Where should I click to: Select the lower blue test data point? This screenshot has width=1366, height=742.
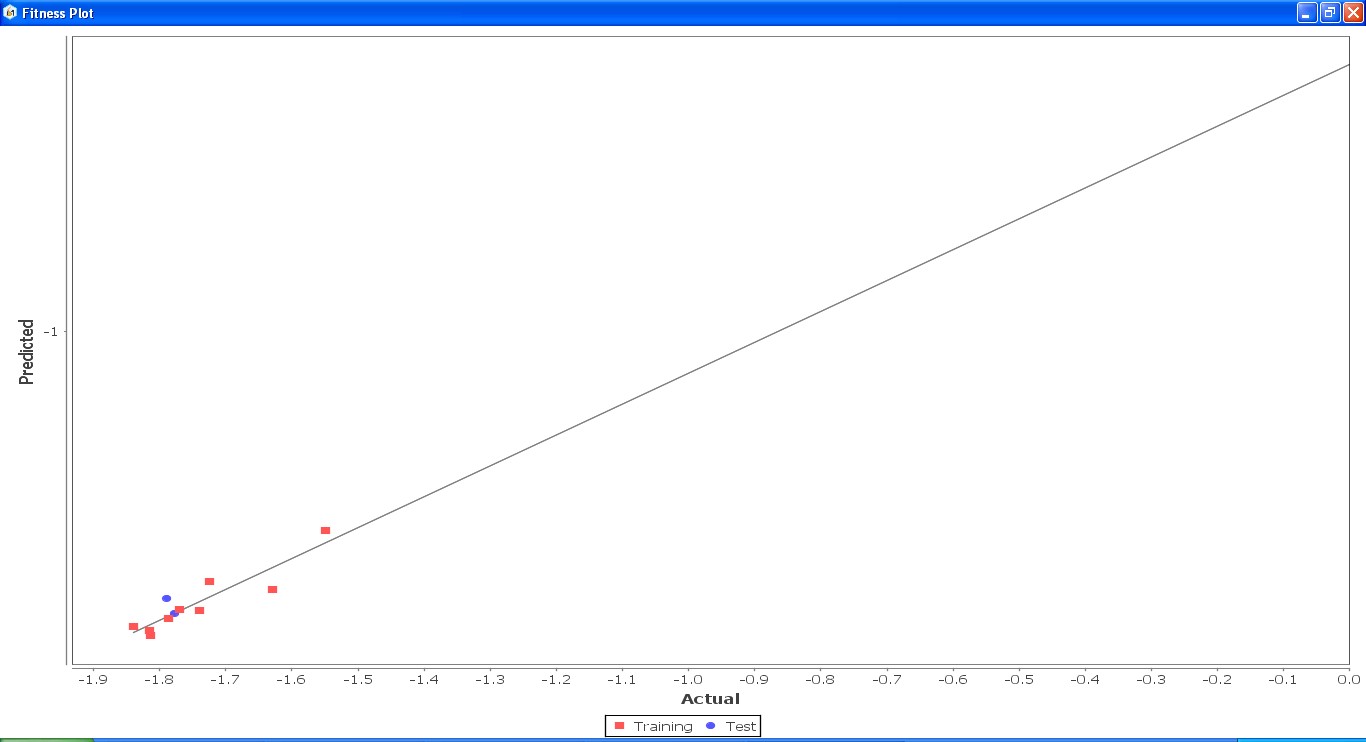click(174, 613)
